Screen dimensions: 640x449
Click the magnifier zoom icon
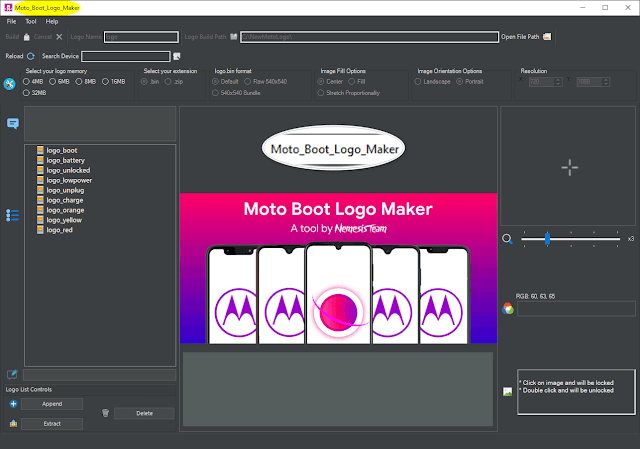pyautogui.click(x=507, y=239)
